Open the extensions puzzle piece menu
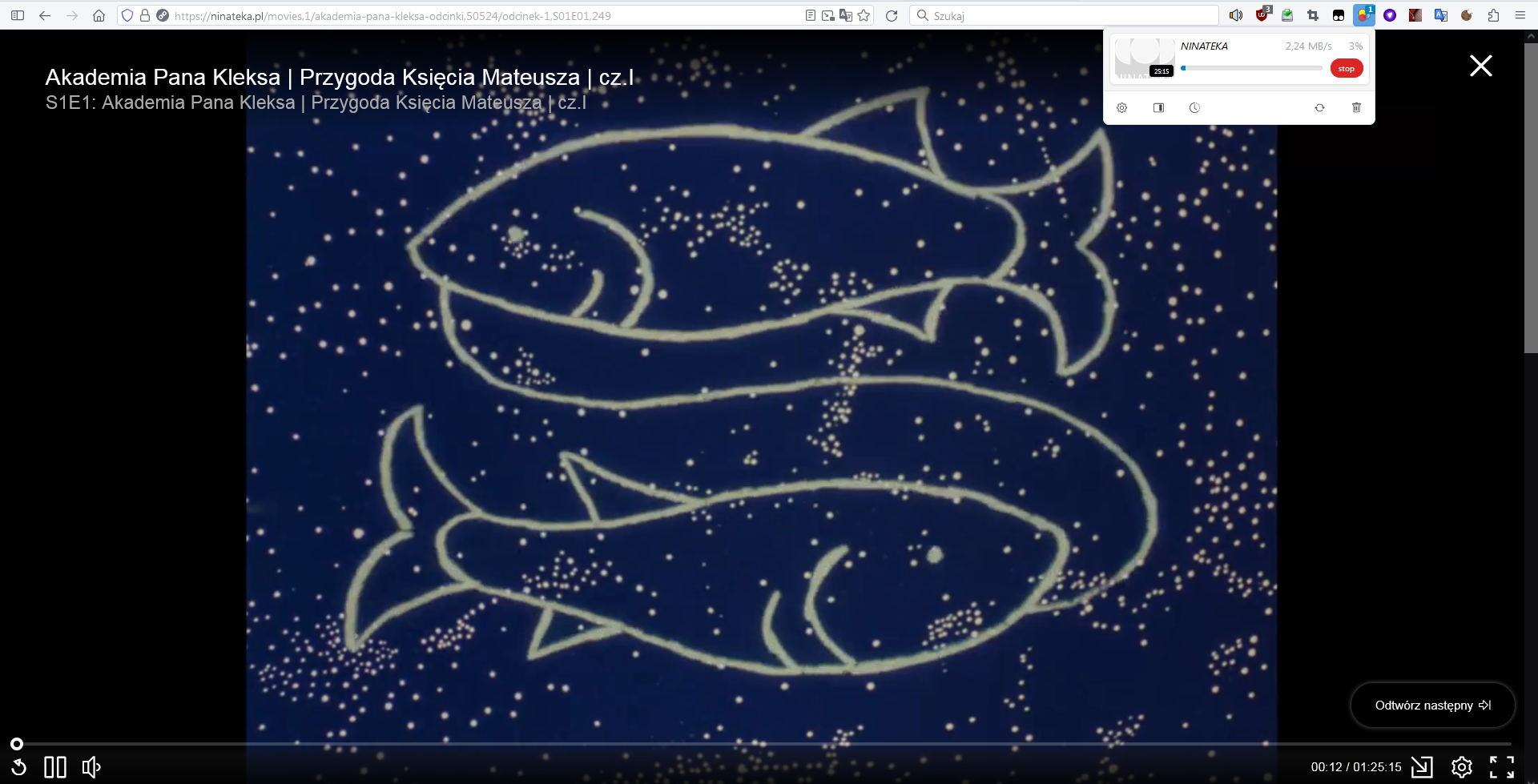 [1493, 15]
